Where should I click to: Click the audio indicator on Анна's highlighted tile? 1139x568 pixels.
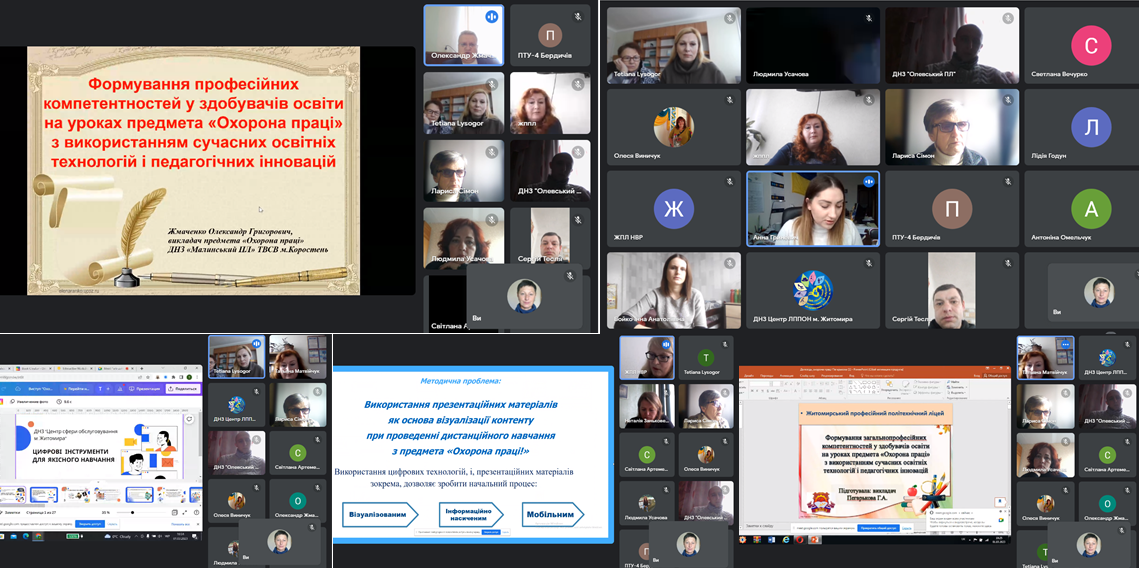click(868, 182)
